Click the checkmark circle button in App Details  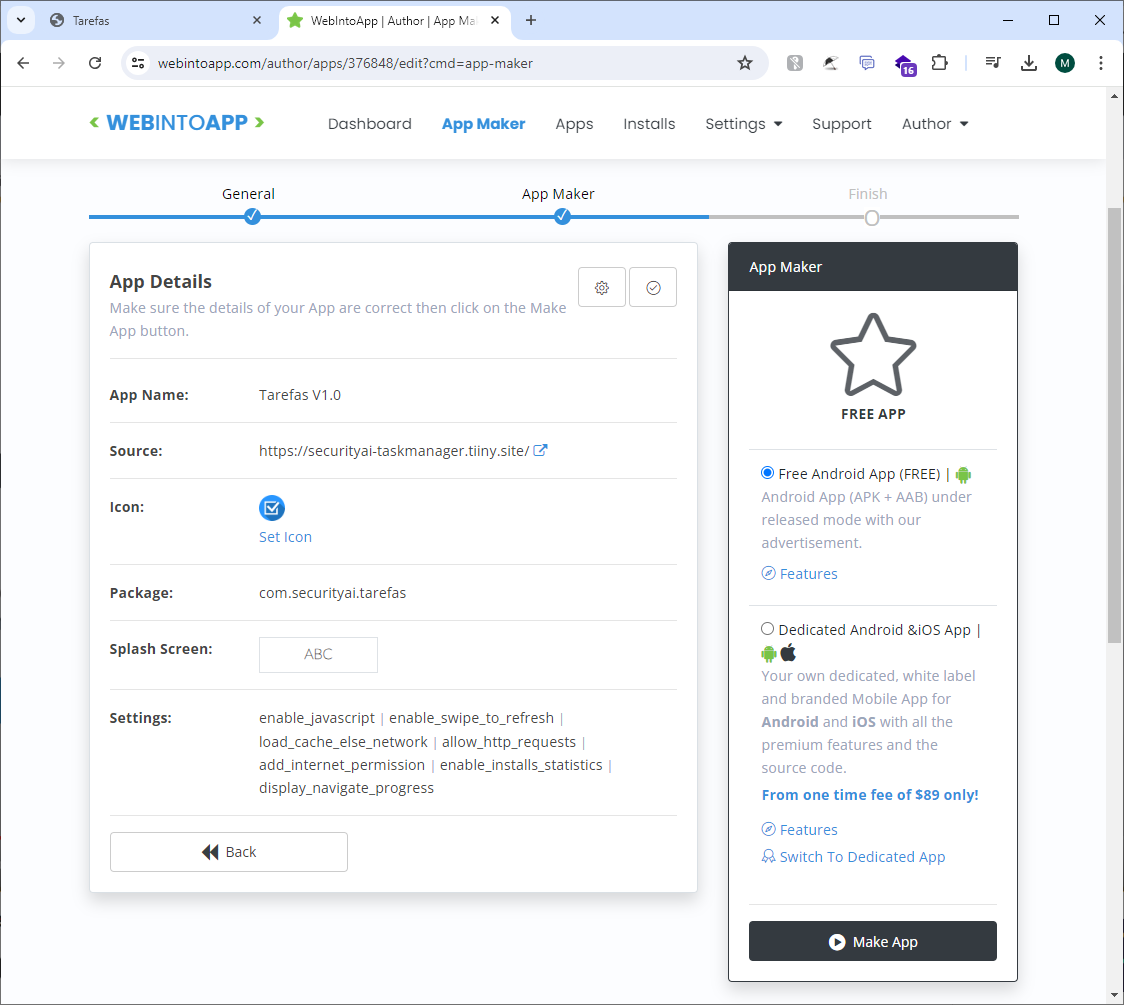click(653, 287)
